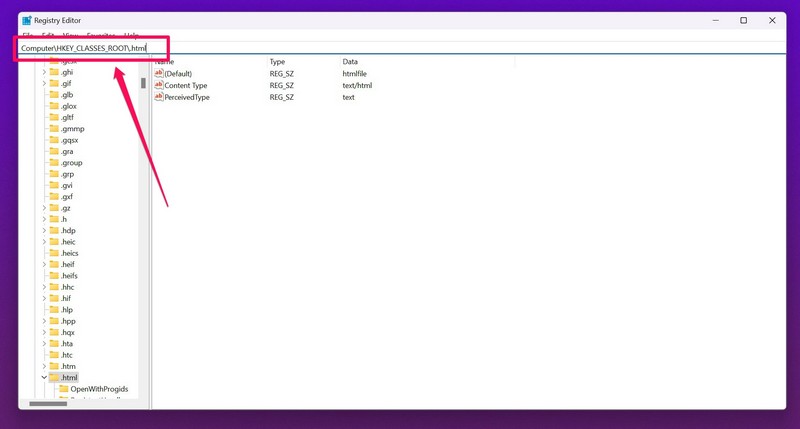The image size is (800, 429).
Task: Click the .gmmp key folder icon
Action: (54, 129)
